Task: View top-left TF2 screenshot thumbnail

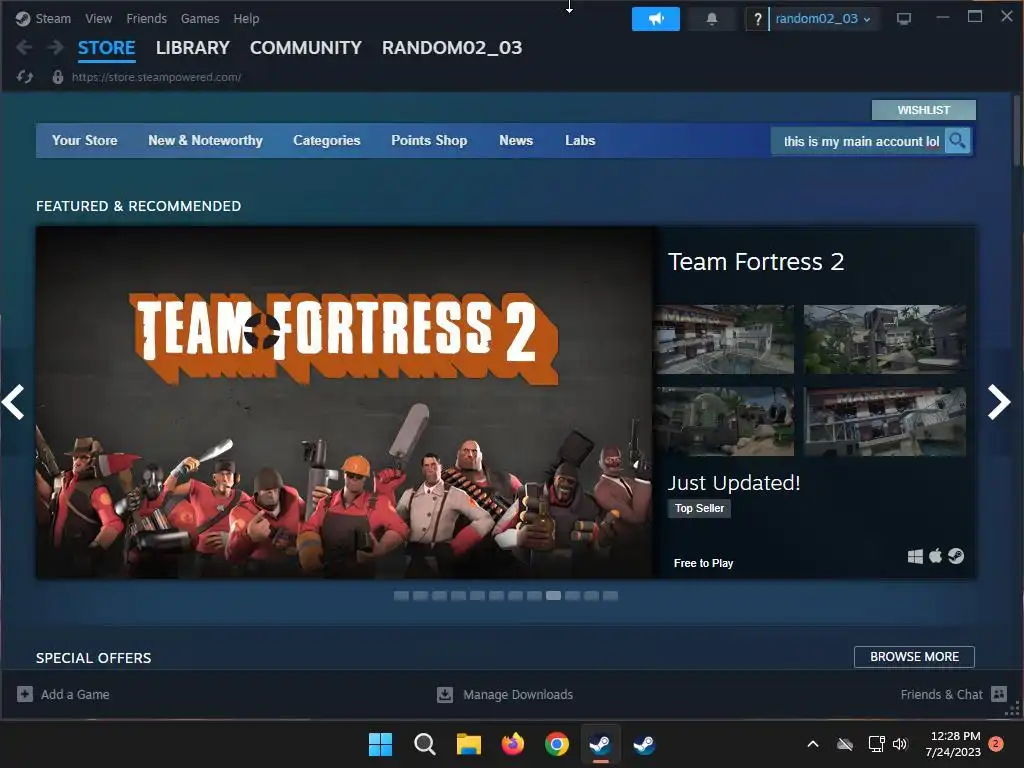Action: click(725, 340)
